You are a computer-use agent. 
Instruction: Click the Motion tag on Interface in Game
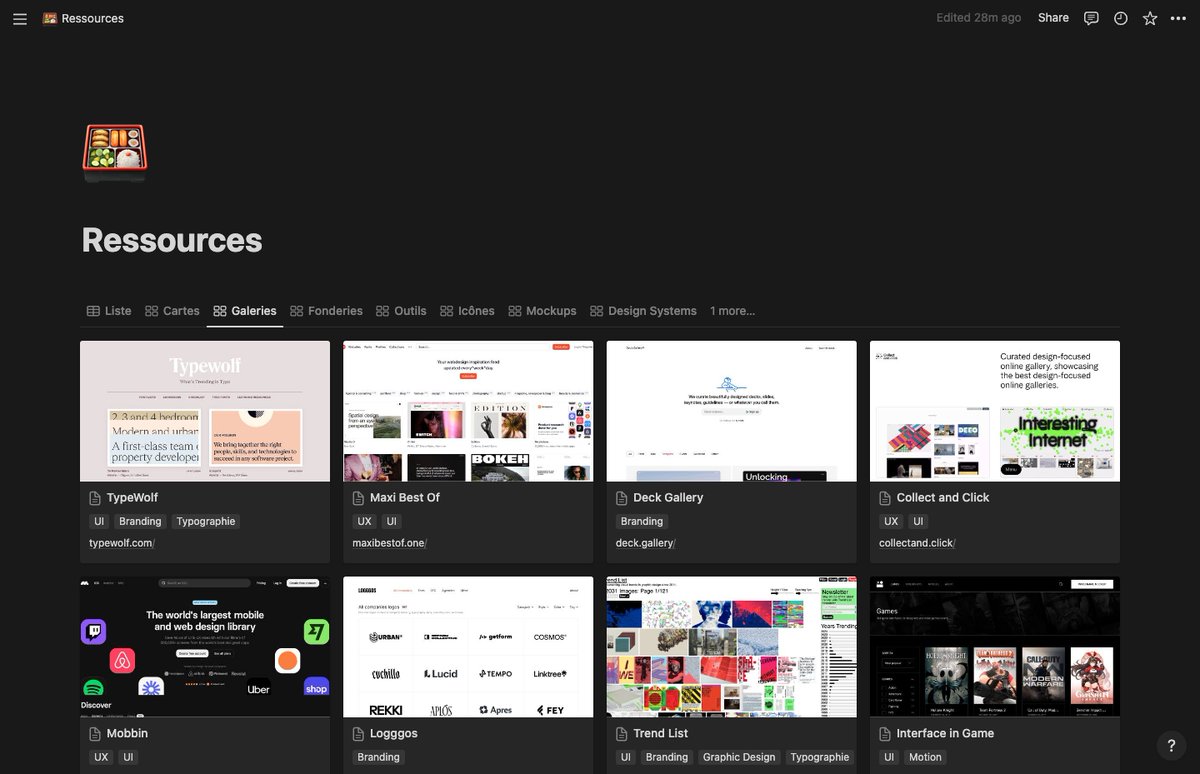point(925,757)
